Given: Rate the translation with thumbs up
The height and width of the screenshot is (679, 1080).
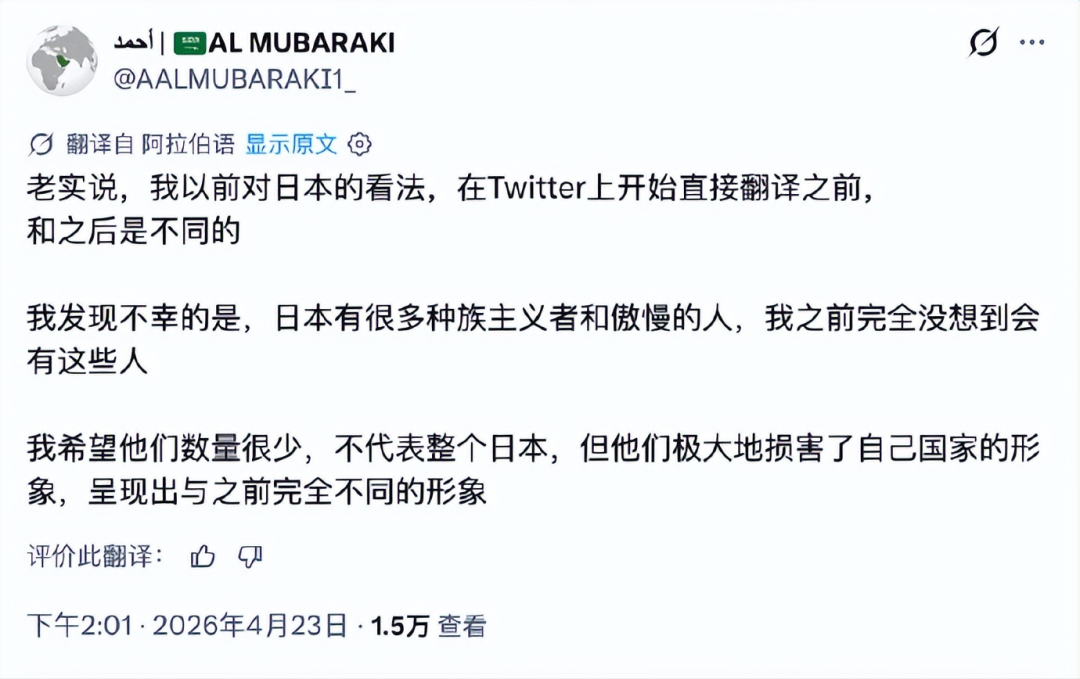Looking at the screenshot, I should tap(203, 557).
